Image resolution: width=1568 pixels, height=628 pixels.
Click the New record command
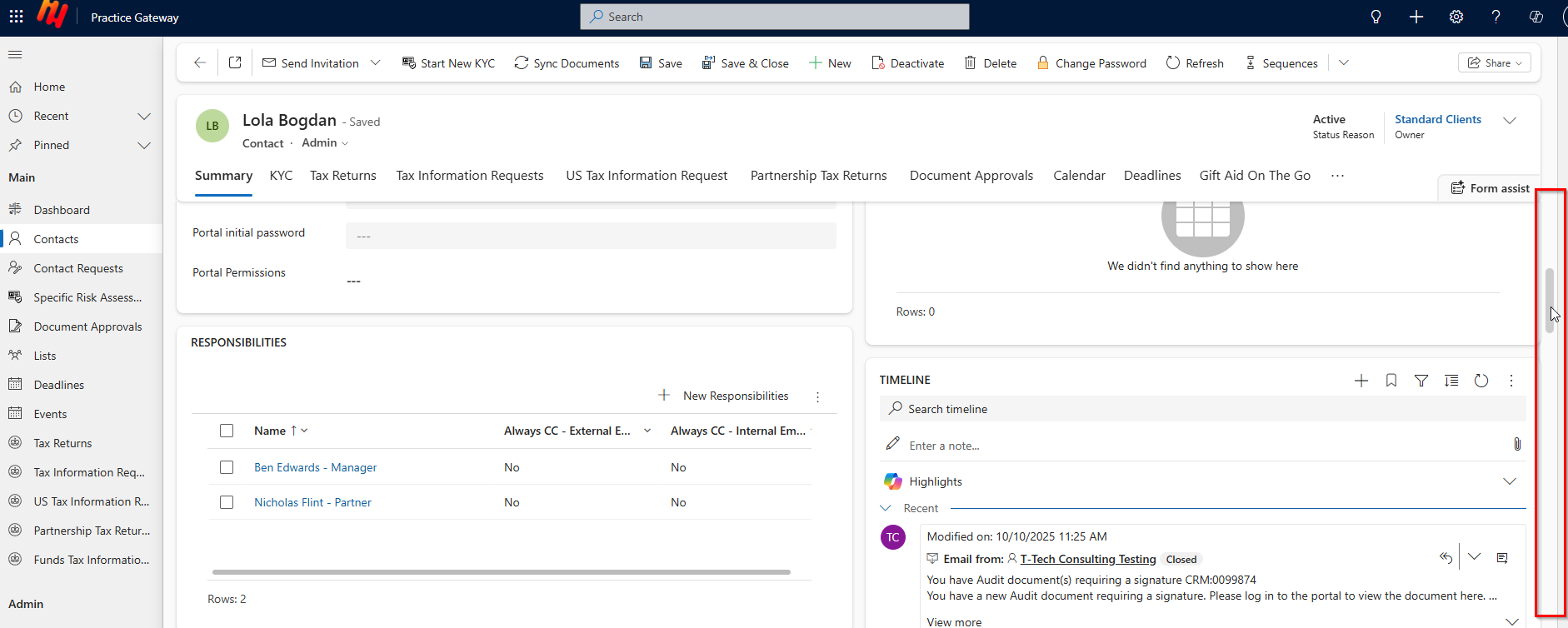830,63
